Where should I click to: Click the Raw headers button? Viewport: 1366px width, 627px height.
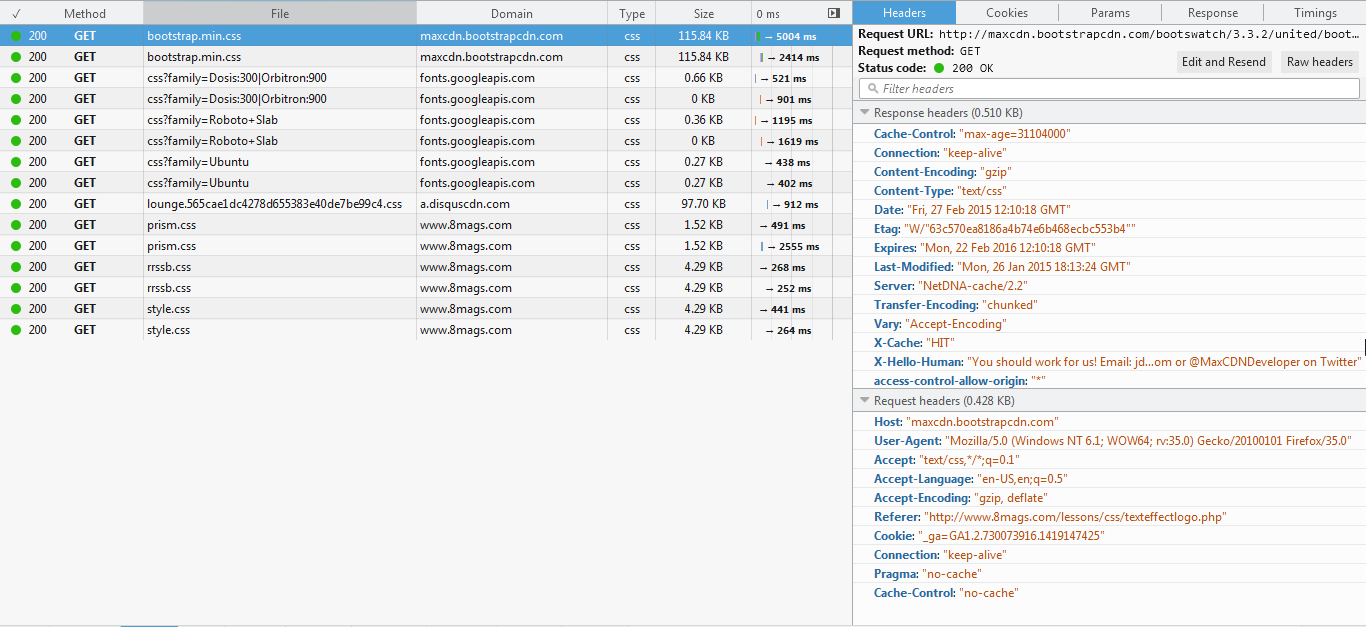pyautogui.click(x=1320, y=62)
